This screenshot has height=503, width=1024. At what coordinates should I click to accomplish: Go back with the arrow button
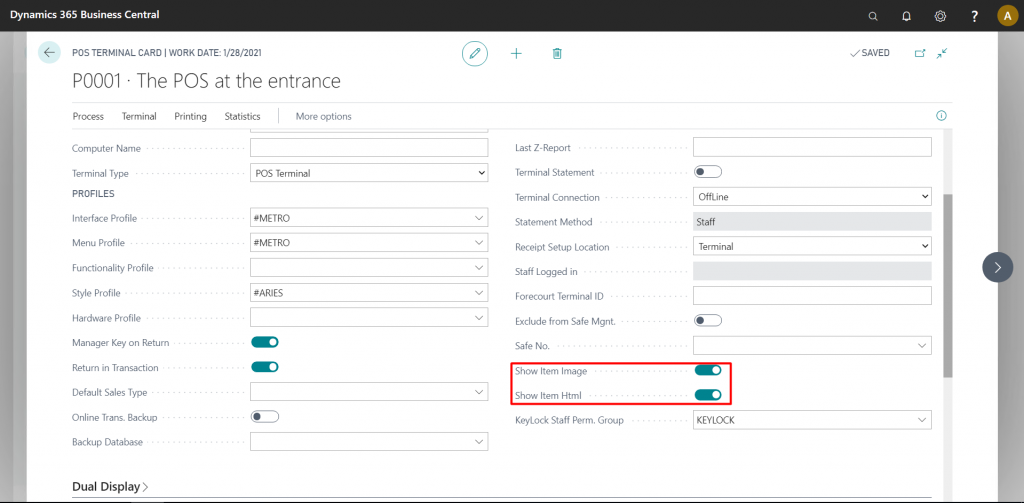[50, 52]
